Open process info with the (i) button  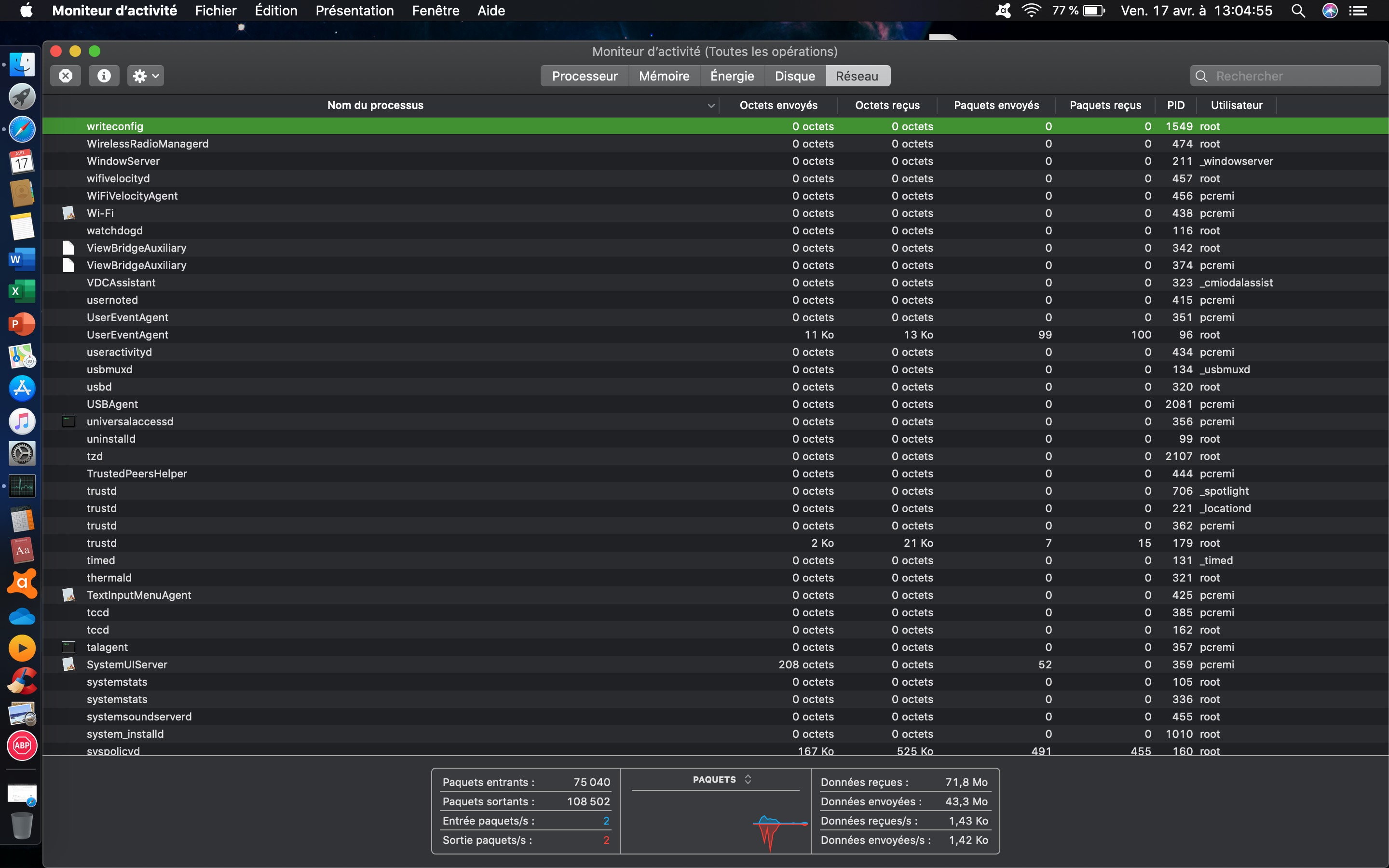[x=104, y=76]
